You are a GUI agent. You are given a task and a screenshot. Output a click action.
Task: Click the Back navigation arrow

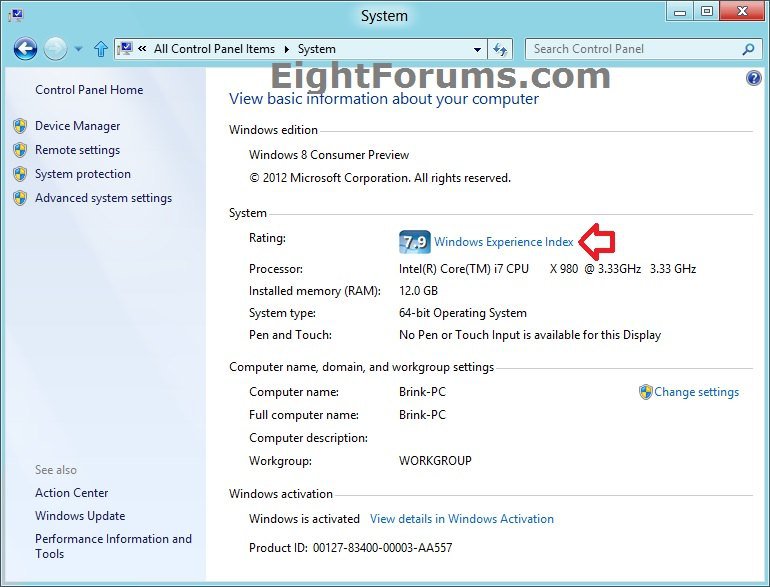point(25,48)
